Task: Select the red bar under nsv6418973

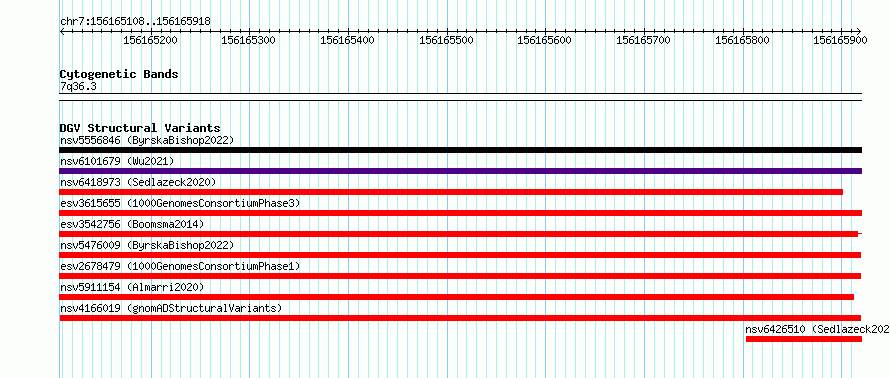Action: [x=451, y=192]
